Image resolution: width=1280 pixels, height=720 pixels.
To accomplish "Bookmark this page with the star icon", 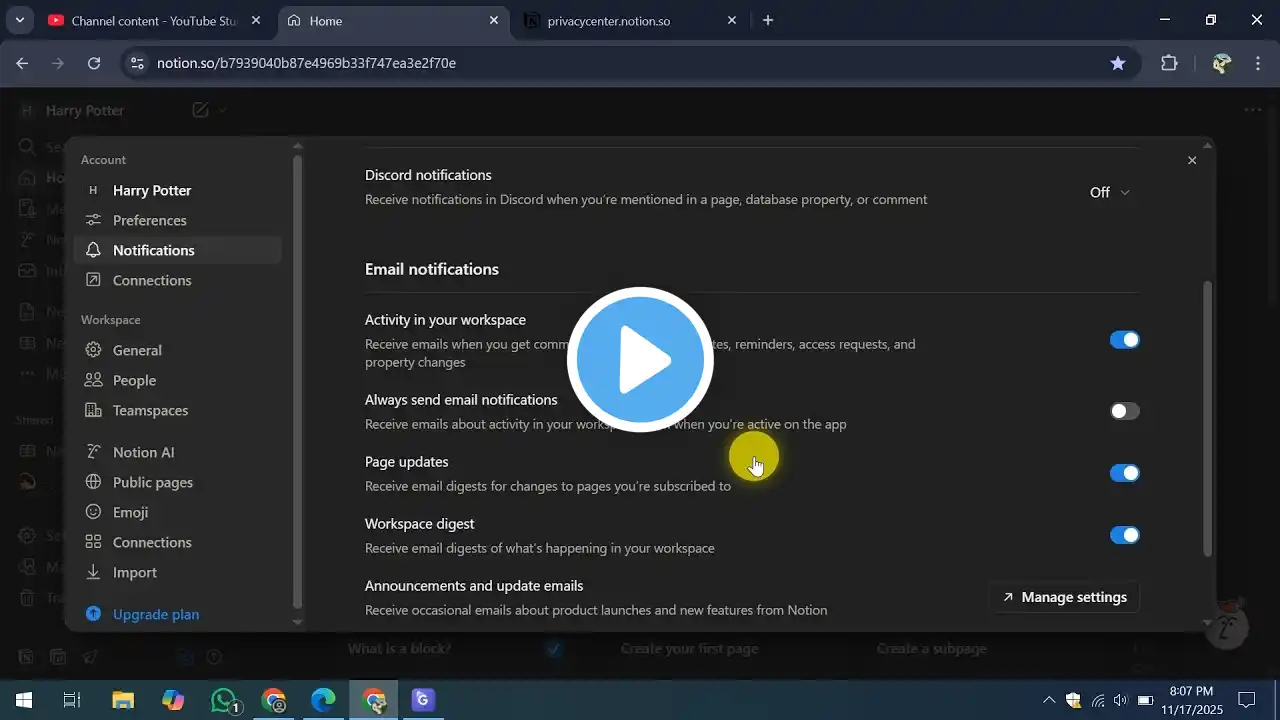I will pos(1118,63).
